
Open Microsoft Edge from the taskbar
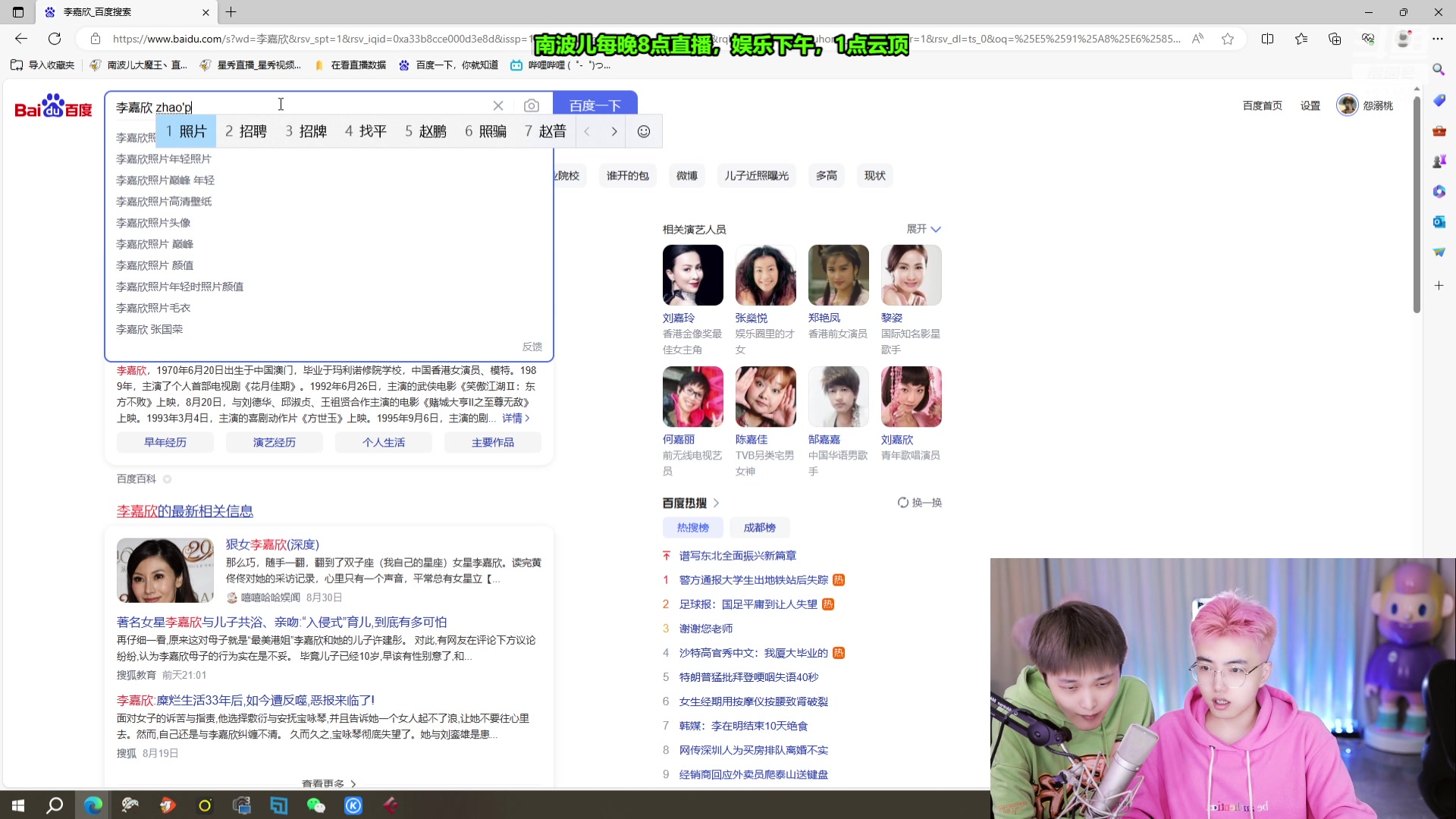93,805
